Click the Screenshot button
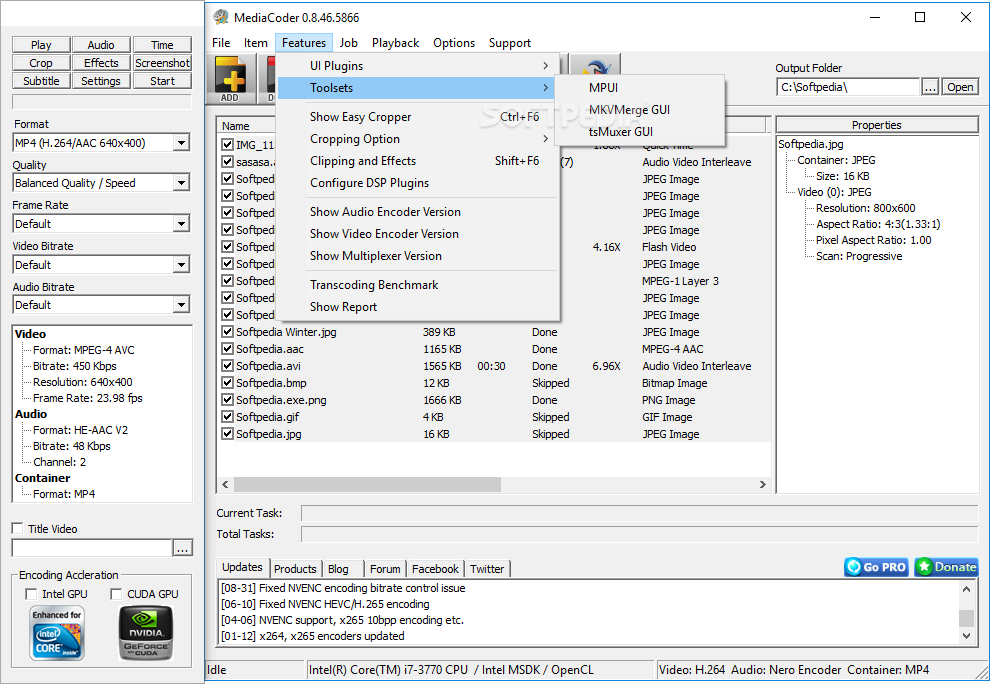 click(x=162, y=63)
